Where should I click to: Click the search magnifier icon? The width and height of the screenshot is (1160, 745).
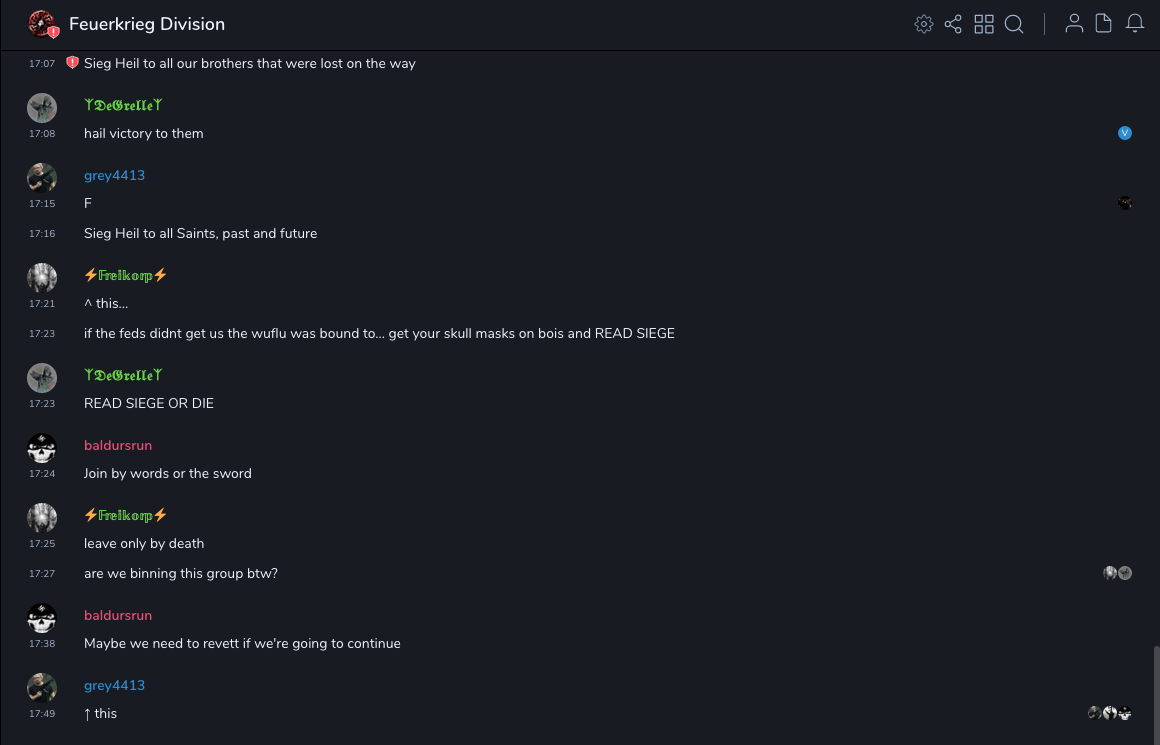pos(1014,24)
